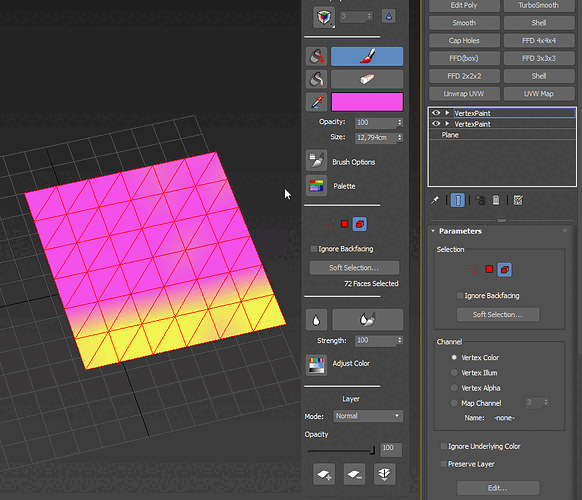Activate the Blur brush tool button

(367, 320)
